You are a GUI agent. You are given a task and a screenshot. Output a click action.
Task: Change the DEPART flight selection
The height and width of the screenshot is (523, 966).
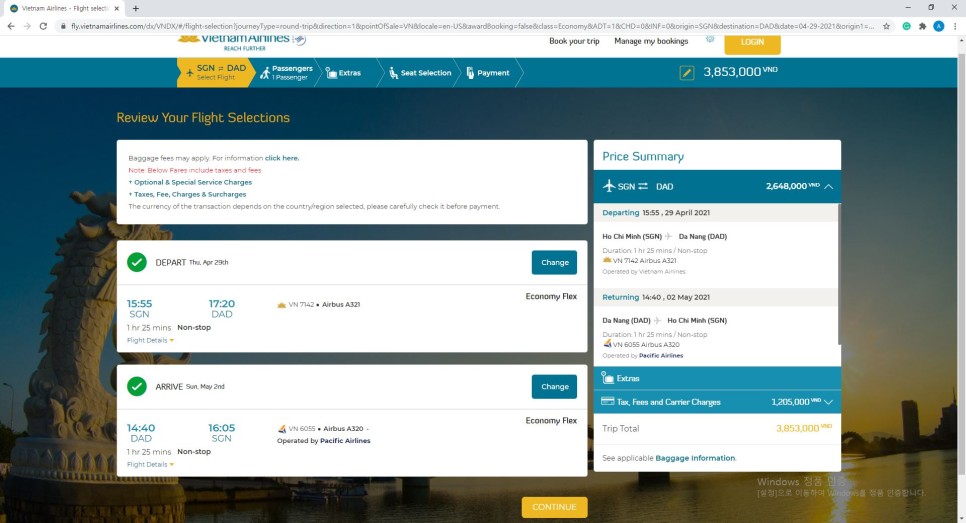point(554,262)
